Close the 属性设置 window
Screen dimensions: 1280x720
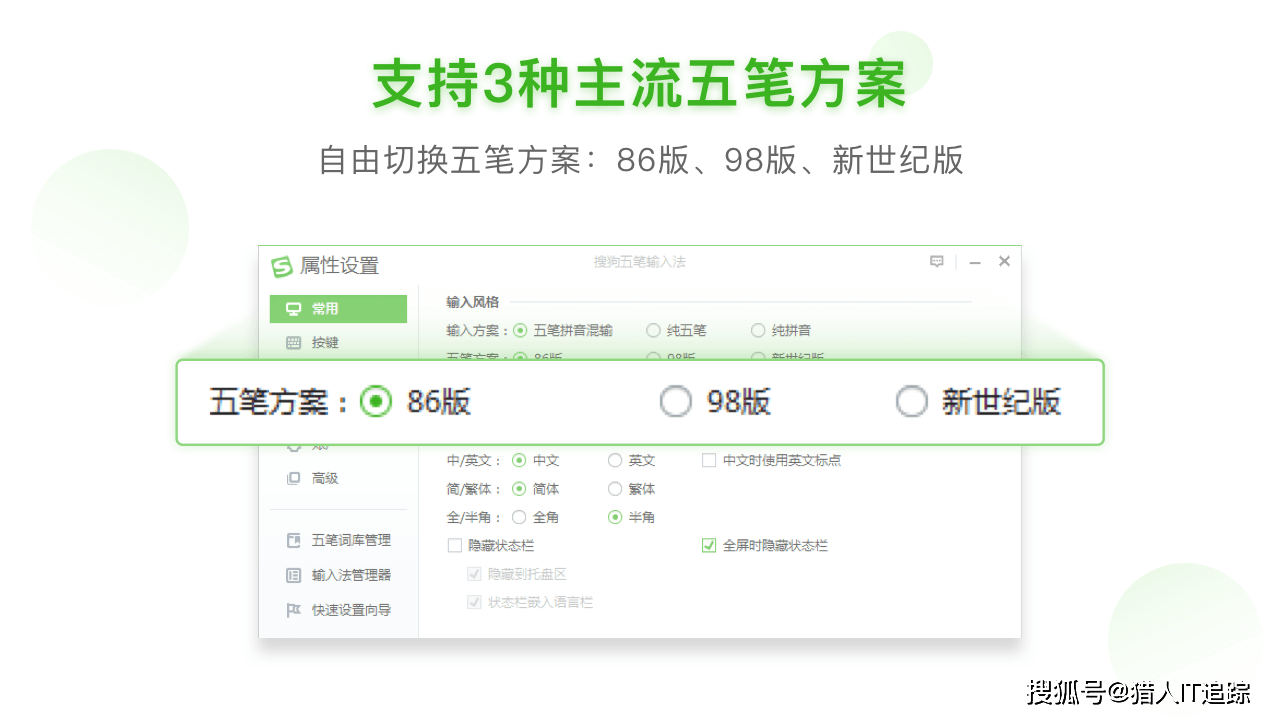(x=1004, y=261)
